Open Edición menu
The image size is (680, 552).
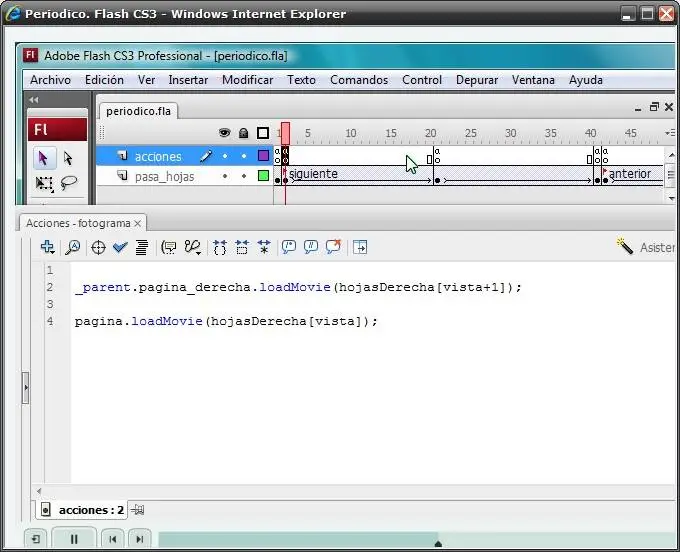[x=104, y=80]
